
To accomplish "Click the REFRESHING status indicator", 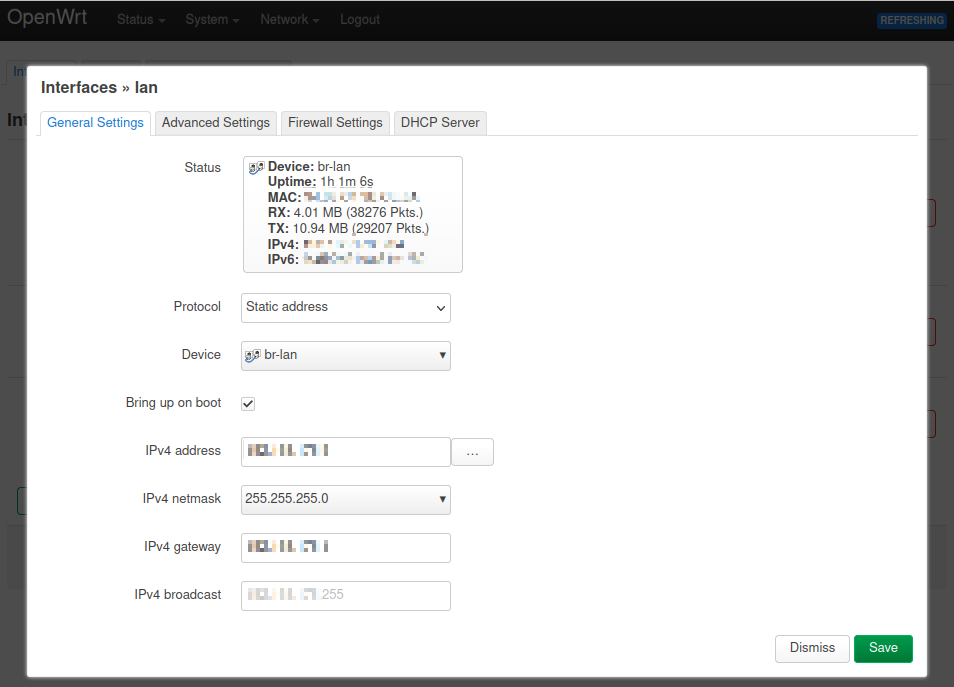I will [911, 20].
